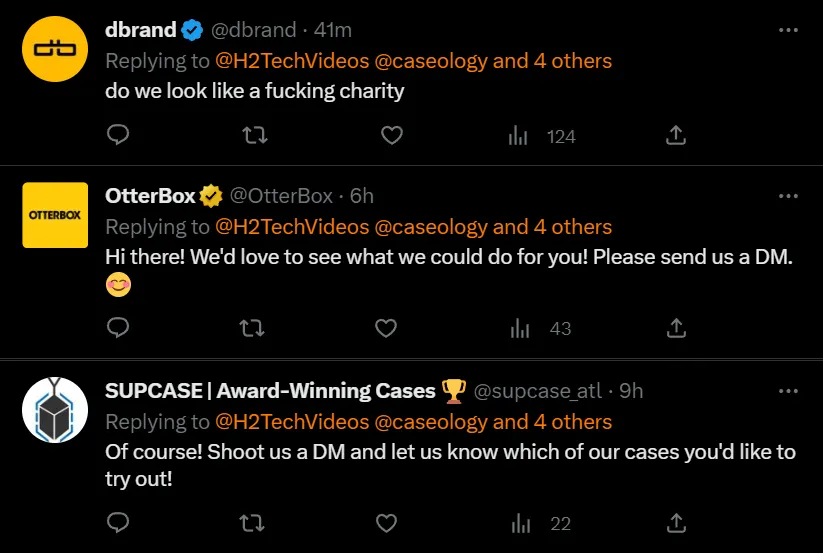Open the 6h timestamp on OtterBox tweet
This screenshot has height=553, width=823.
[362, 196]
